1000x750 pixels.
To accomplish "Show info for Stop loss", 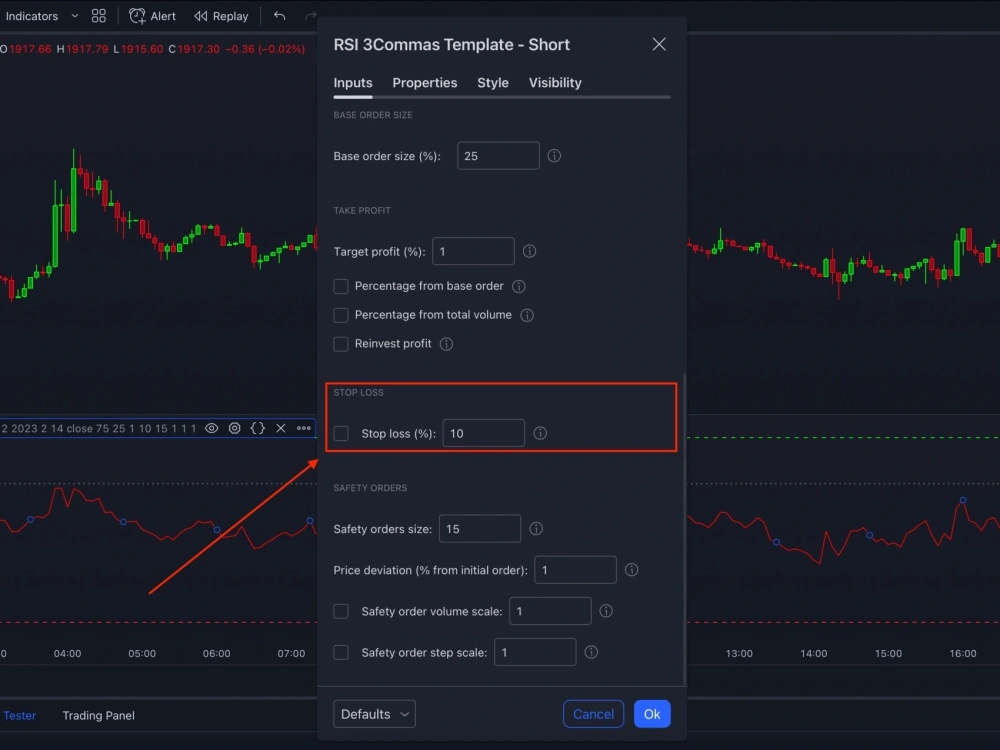I will (x=540, y=433).
